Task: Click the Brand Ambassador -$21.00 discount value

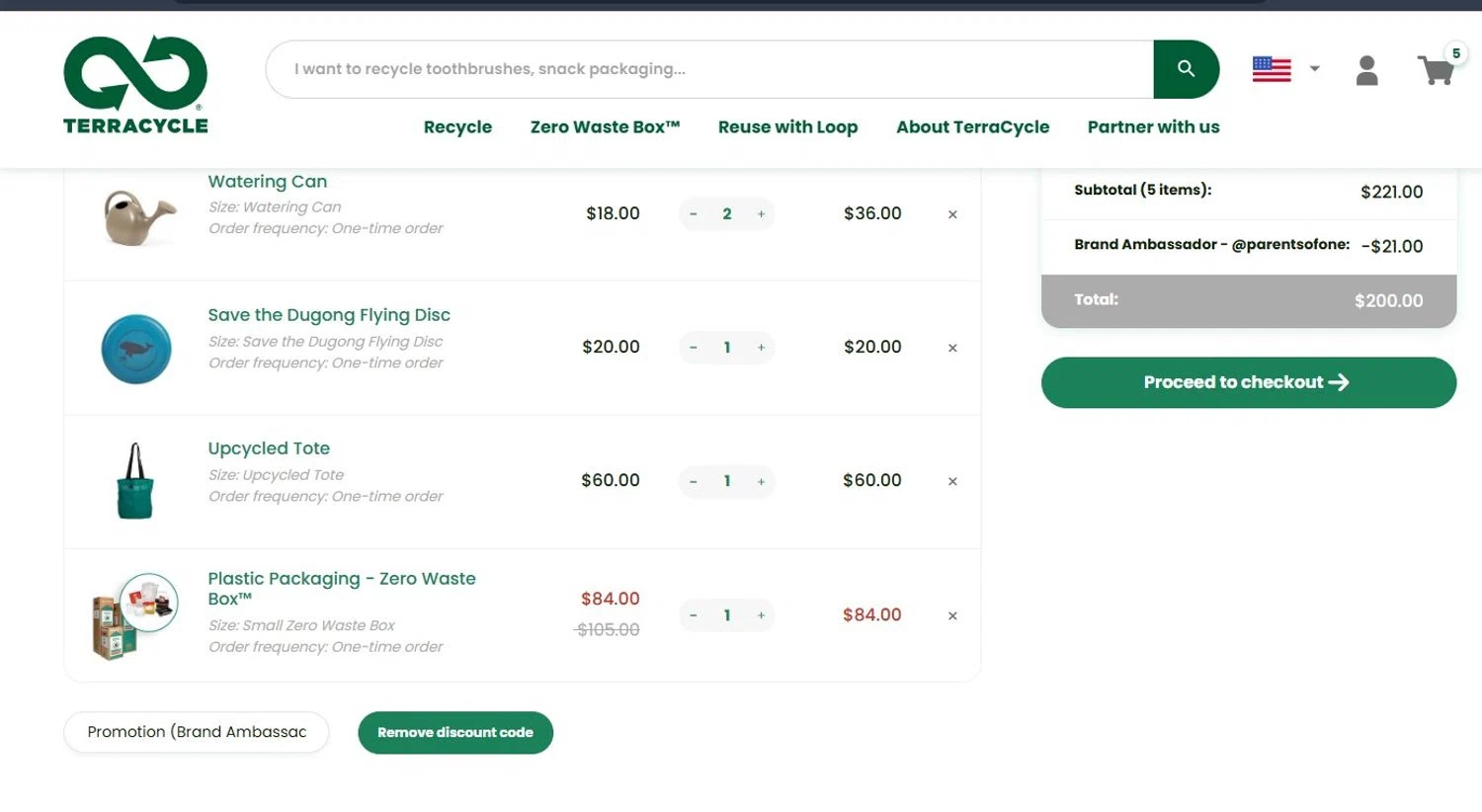Action: [x=1392, y=246]
